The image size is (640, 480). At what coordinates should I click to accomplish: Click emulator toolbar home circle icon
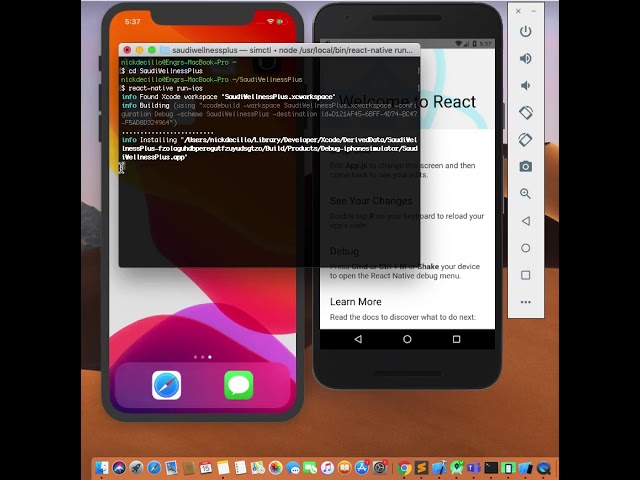[x=526, y=248]
